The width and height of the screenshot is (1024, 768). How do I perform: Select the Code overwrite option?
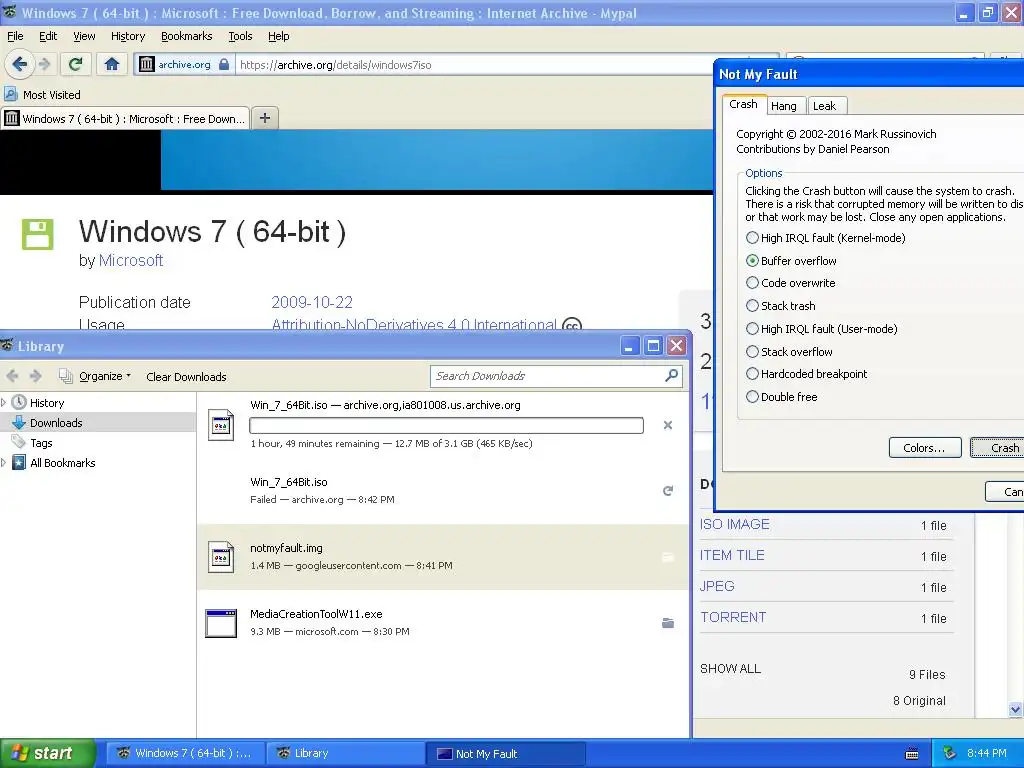click(x=790, y=283)
